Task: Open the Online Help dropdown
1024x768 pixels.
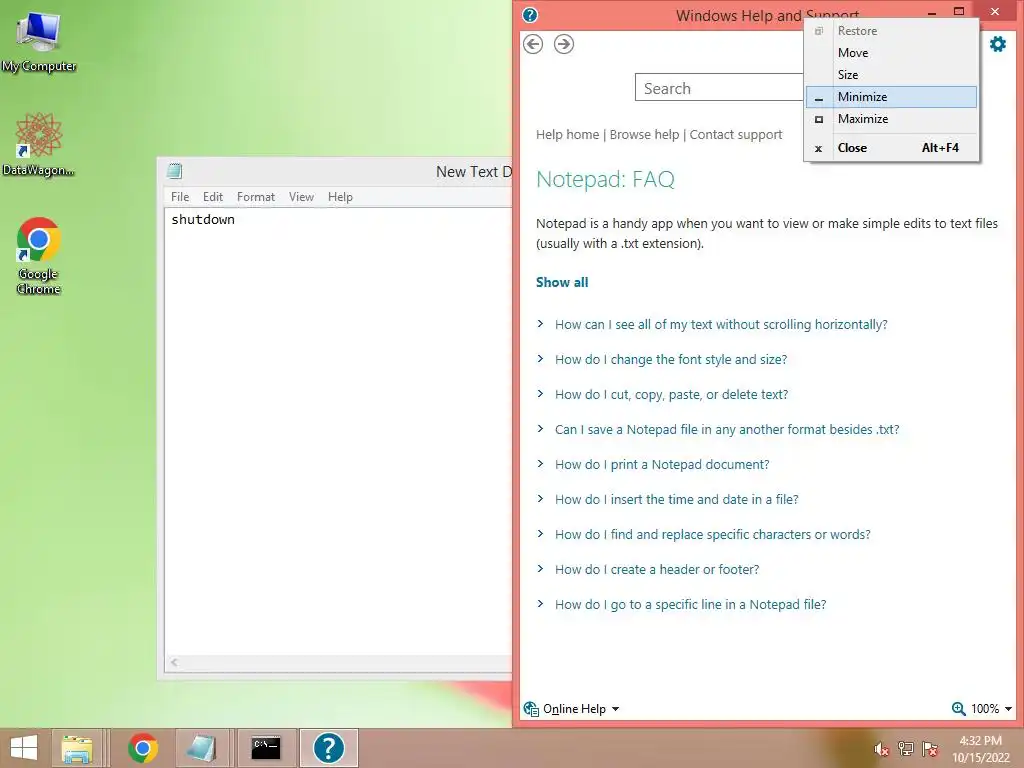Action: pos(581,709)
